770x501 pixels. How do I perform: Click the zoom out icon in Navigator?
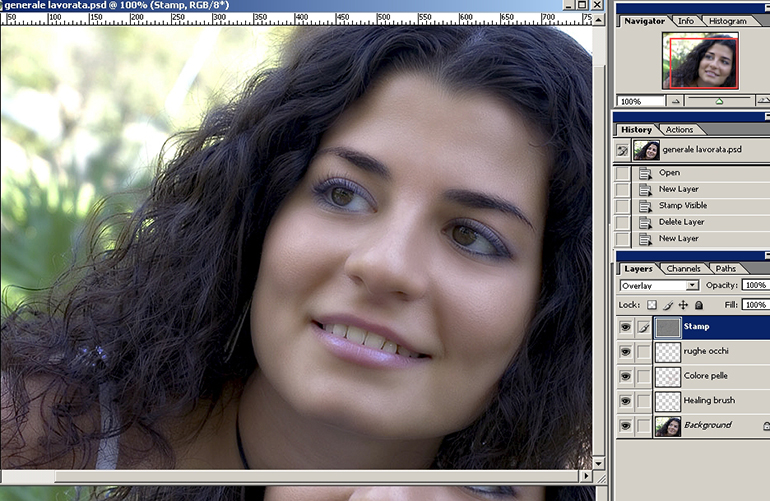676,101
